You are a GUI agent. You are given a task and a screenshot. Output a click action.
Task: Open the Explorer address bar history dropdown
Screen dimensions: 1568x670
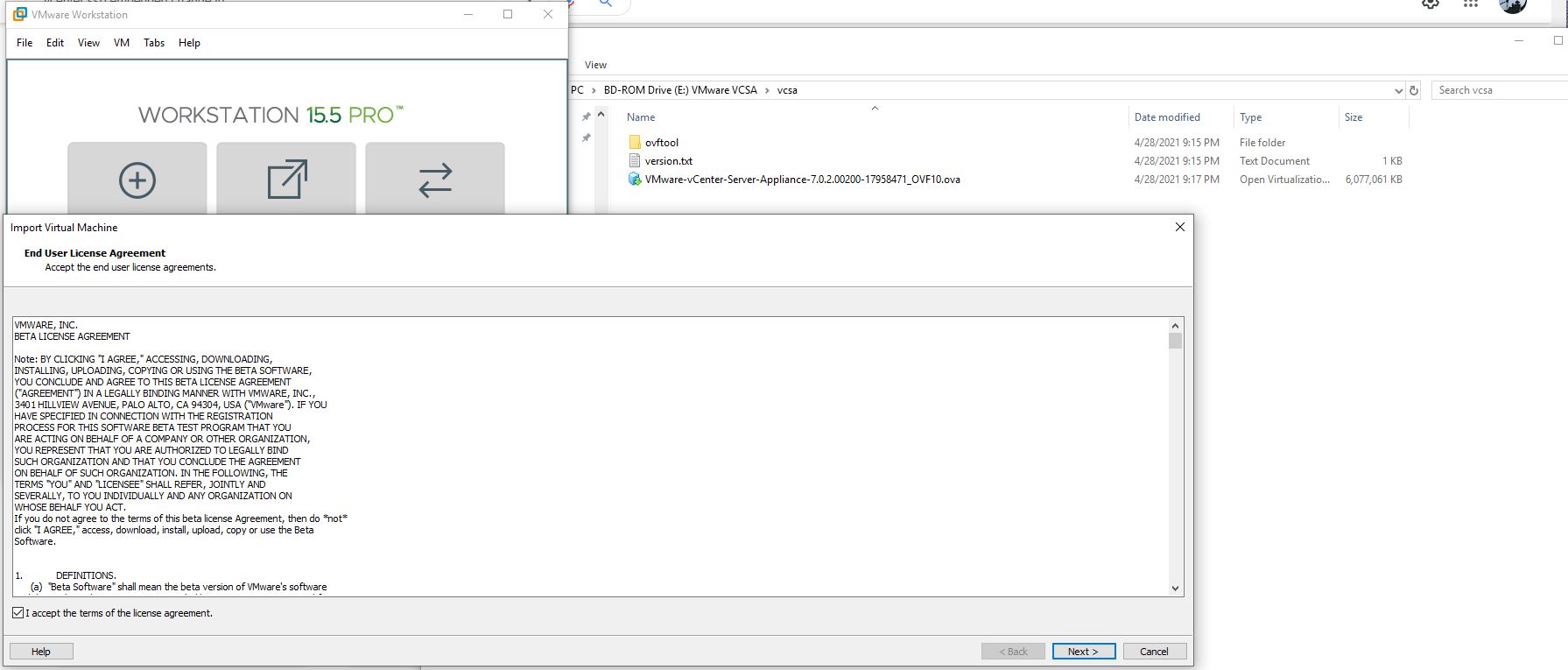click(x=1398, y=90)
